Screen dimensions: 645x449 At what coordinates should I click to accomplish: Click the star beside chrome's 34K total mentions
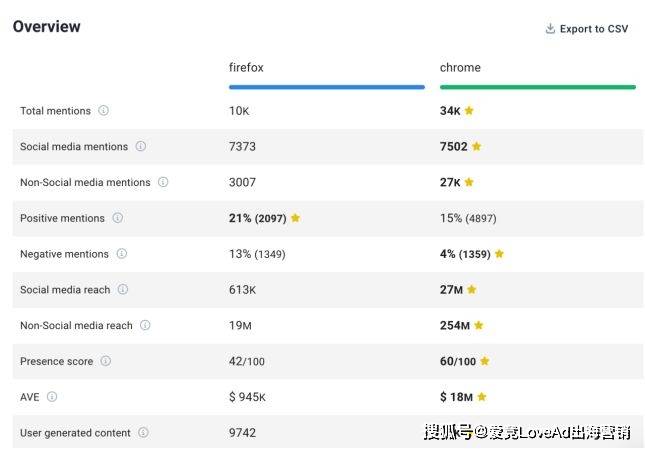tap(469, 110)
